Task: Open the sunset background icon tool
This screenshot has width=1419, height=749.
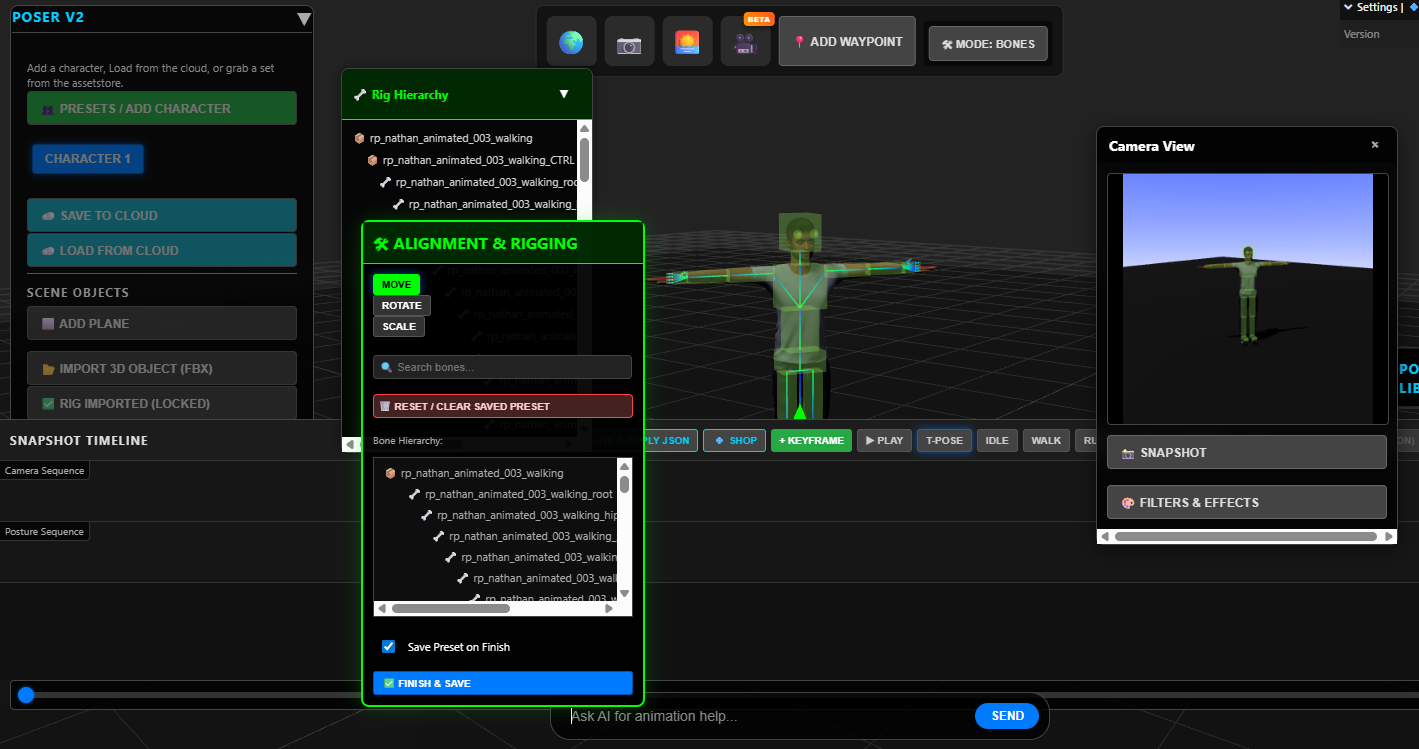Action: (x=687, y=41)
